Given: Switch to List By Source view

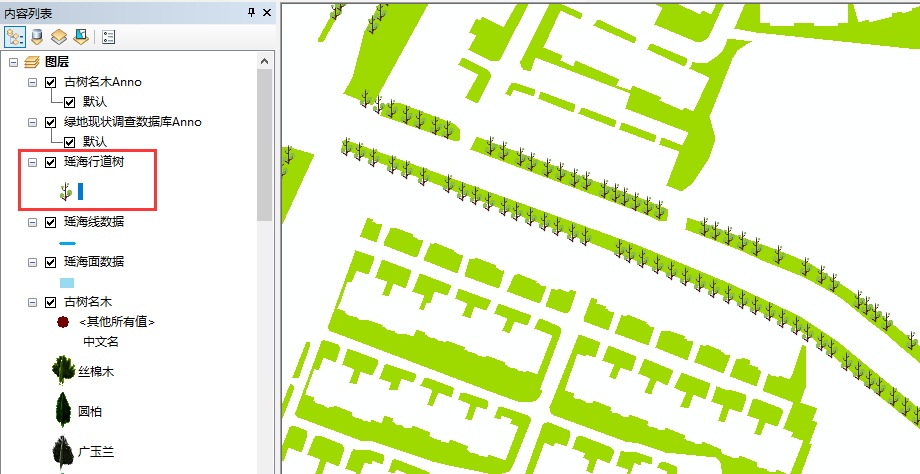Looking at the screenshot, I should (x=37, y=37).
